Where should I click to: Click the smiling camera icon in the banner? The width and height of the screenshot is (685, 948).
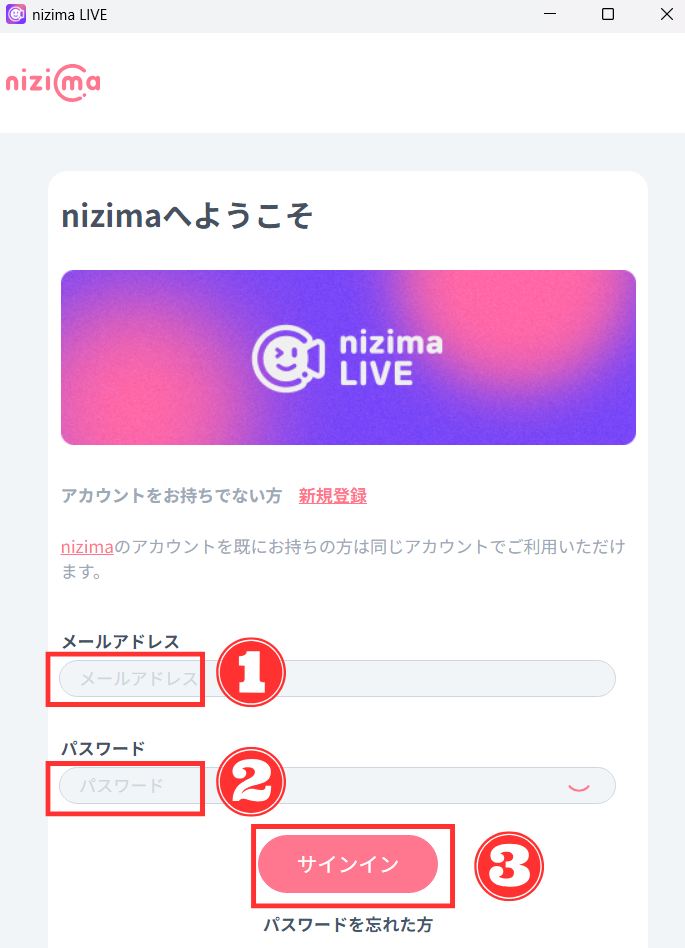coord(287,357)
